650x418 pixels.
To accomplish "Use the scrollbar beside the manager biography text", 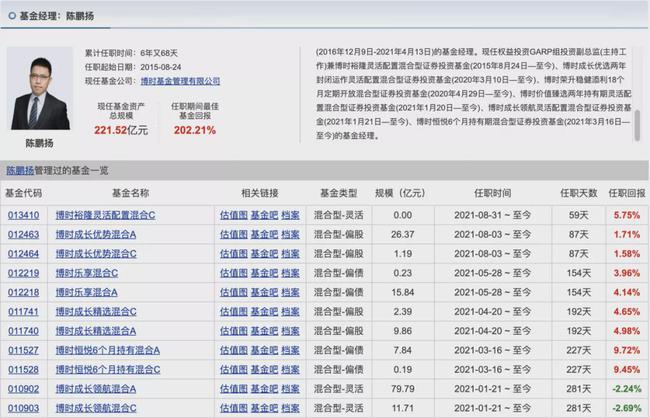I will tap(637, 124).
